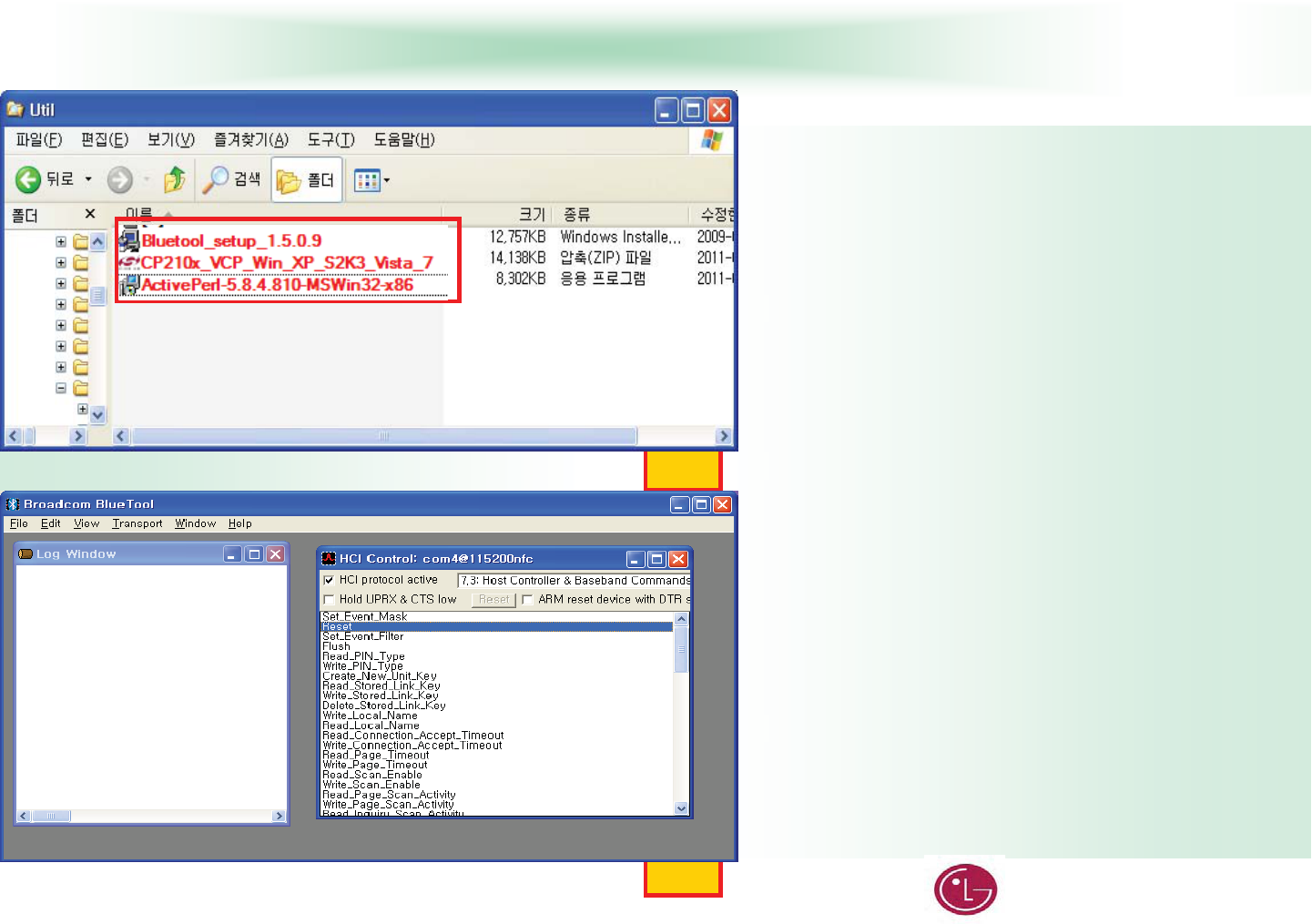This screenshot has height=924, width=1312.
Task: Open the Views icon in Util toolbar
Action: tap(366, 180)
